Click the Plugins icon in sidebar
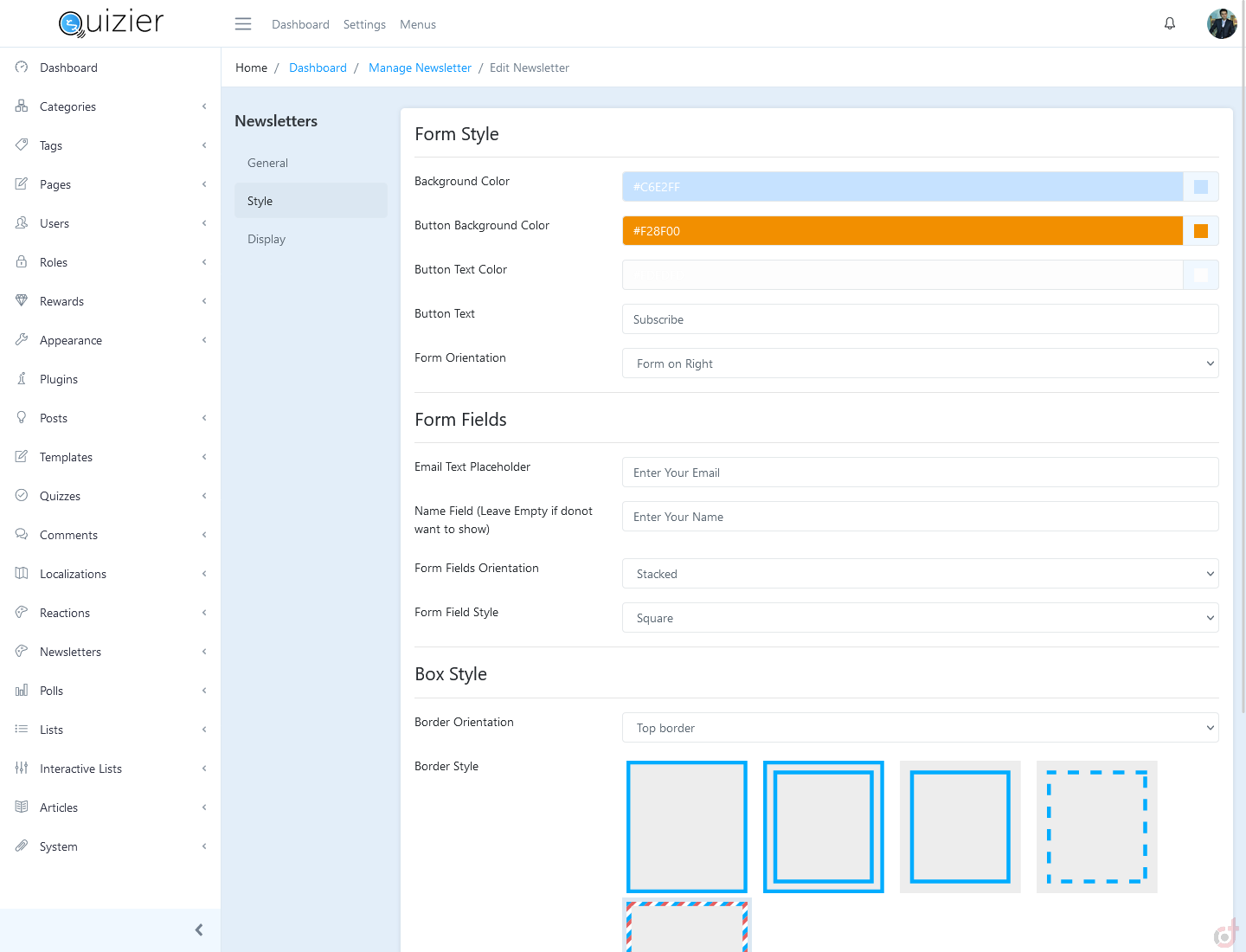Image resolution: width=1246 pixels, height=952 pixels. pos(22,379)
